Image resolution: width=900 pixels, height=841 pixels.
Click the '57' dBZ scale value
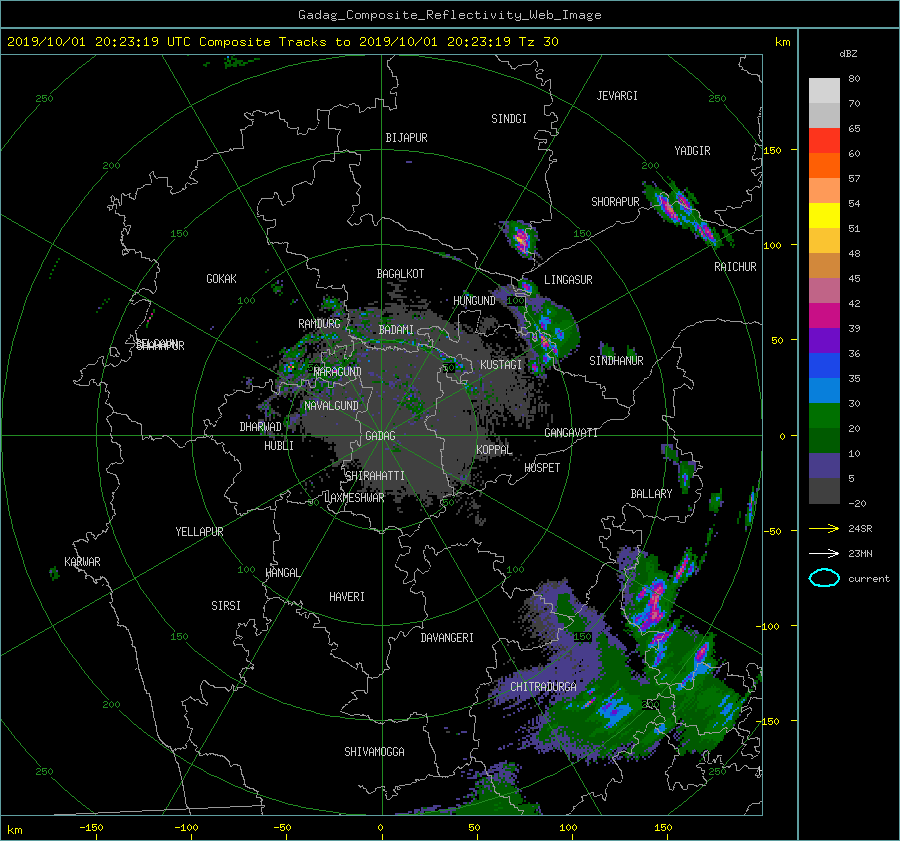point(854,179)
